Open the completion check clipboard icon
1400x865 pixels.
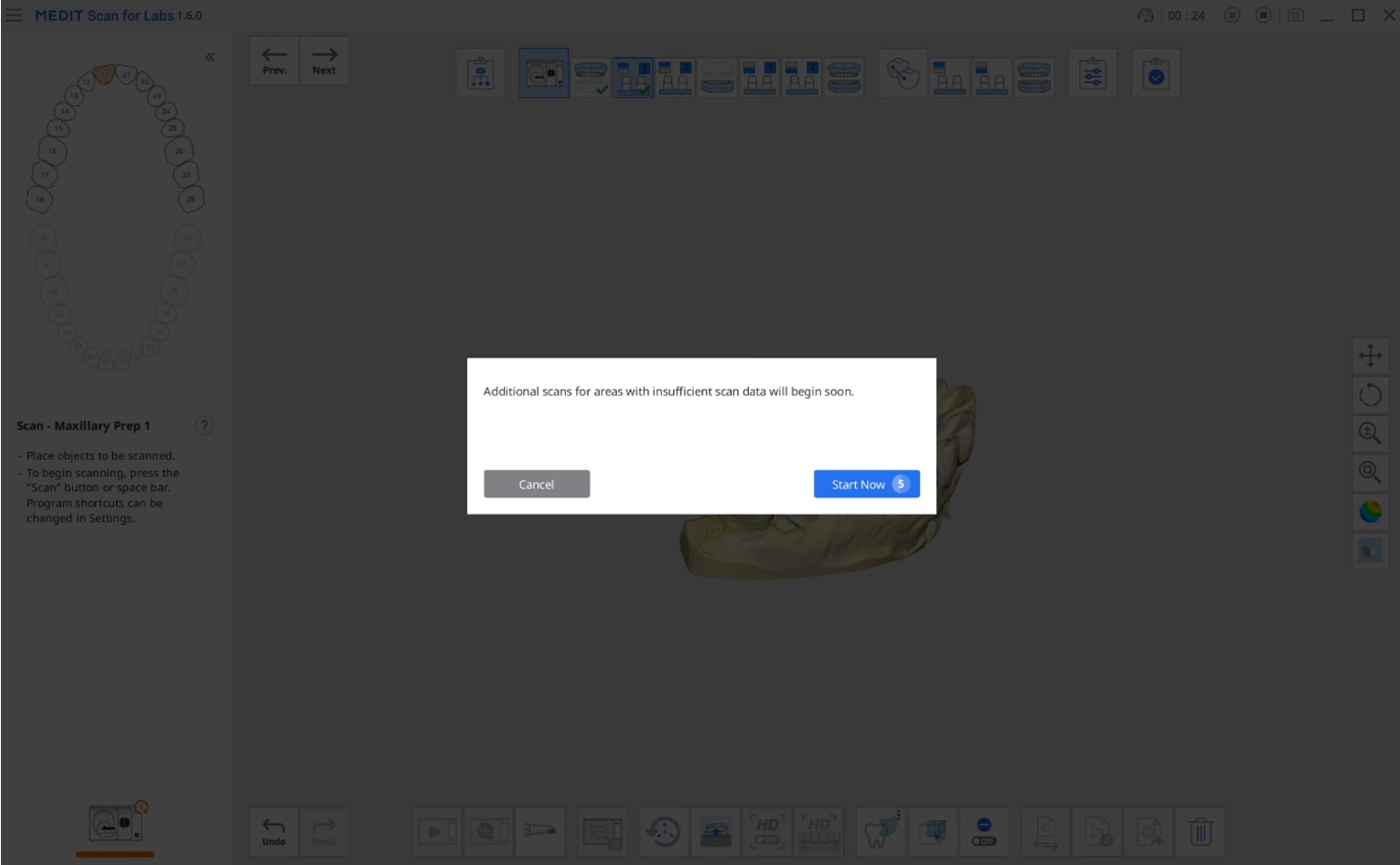1156,74
